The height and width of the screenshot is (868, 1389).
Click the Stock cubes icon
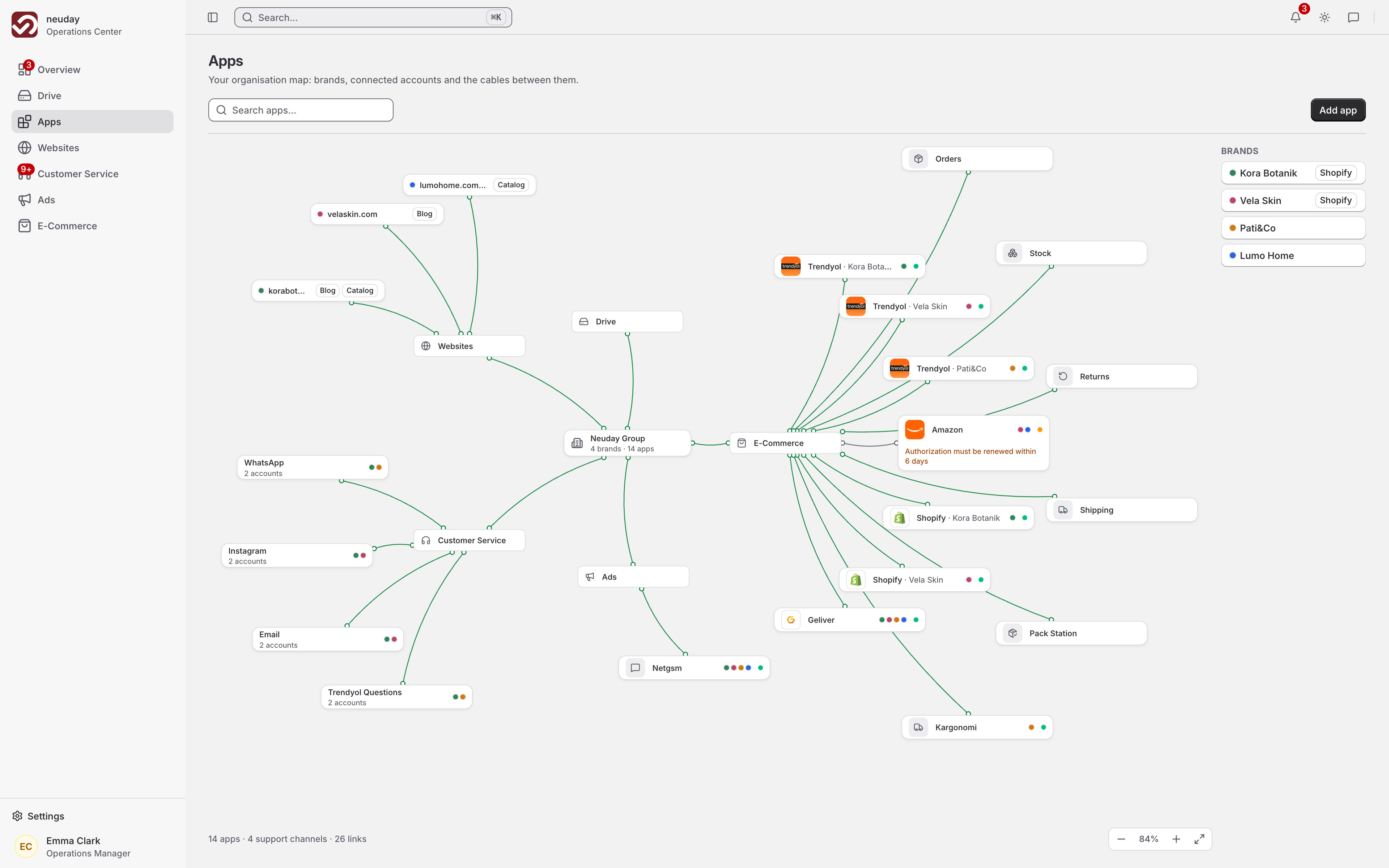tap(1012, 253)
